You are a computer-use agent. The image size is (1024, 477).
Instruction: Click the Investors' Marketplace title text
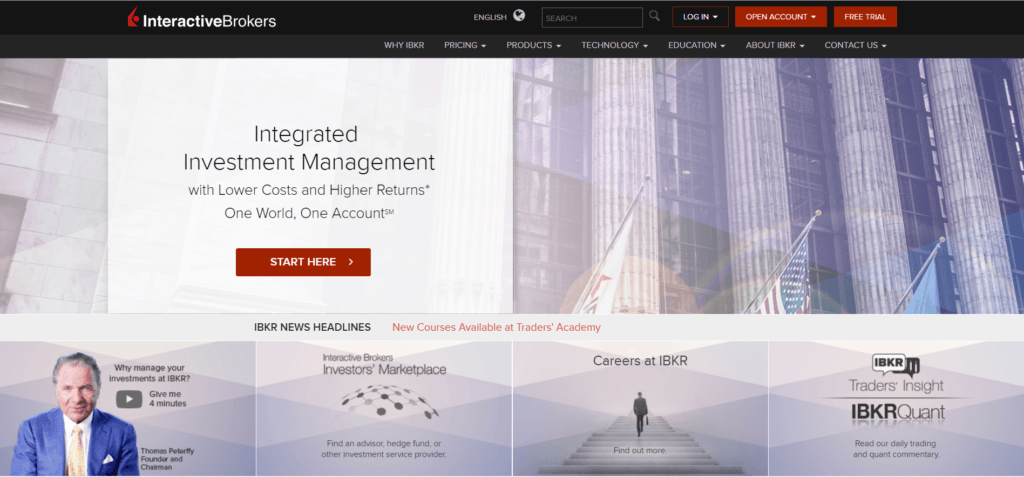384,365
